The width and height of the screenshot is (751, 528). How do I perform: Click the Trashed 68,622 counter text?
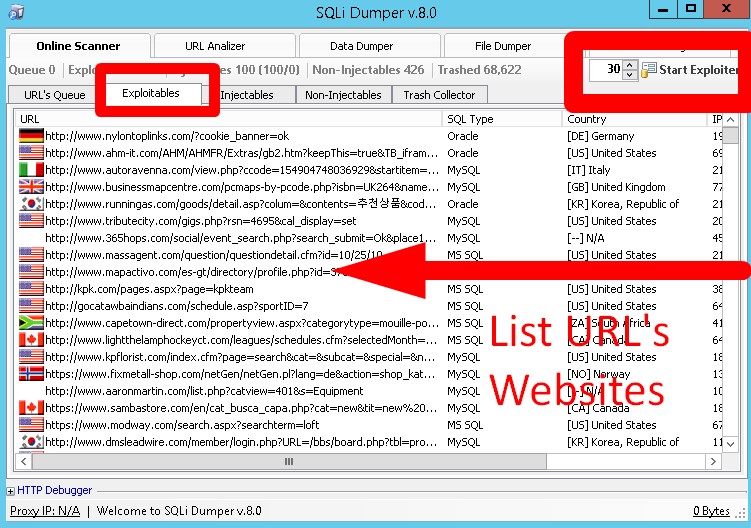[479, 70]
